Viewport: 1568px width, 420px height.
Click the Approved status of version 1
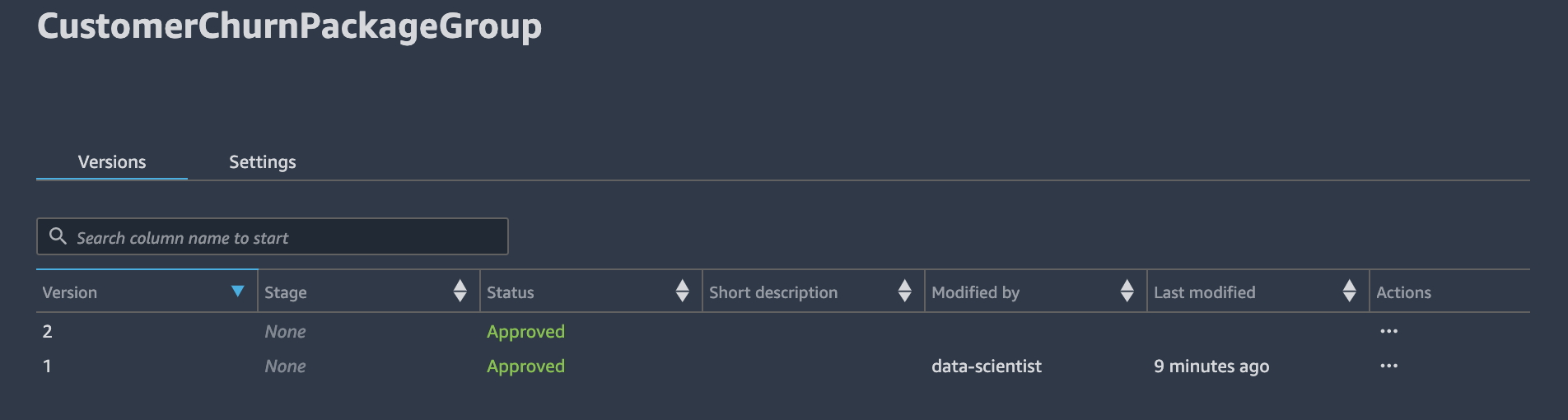(525, 366)
